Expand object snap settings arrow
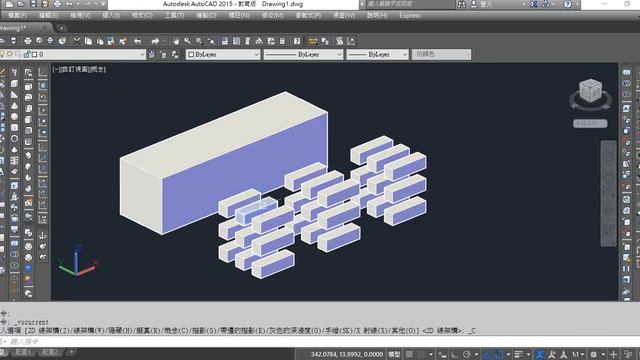640x360 pixels. click(x=508, y=354)
